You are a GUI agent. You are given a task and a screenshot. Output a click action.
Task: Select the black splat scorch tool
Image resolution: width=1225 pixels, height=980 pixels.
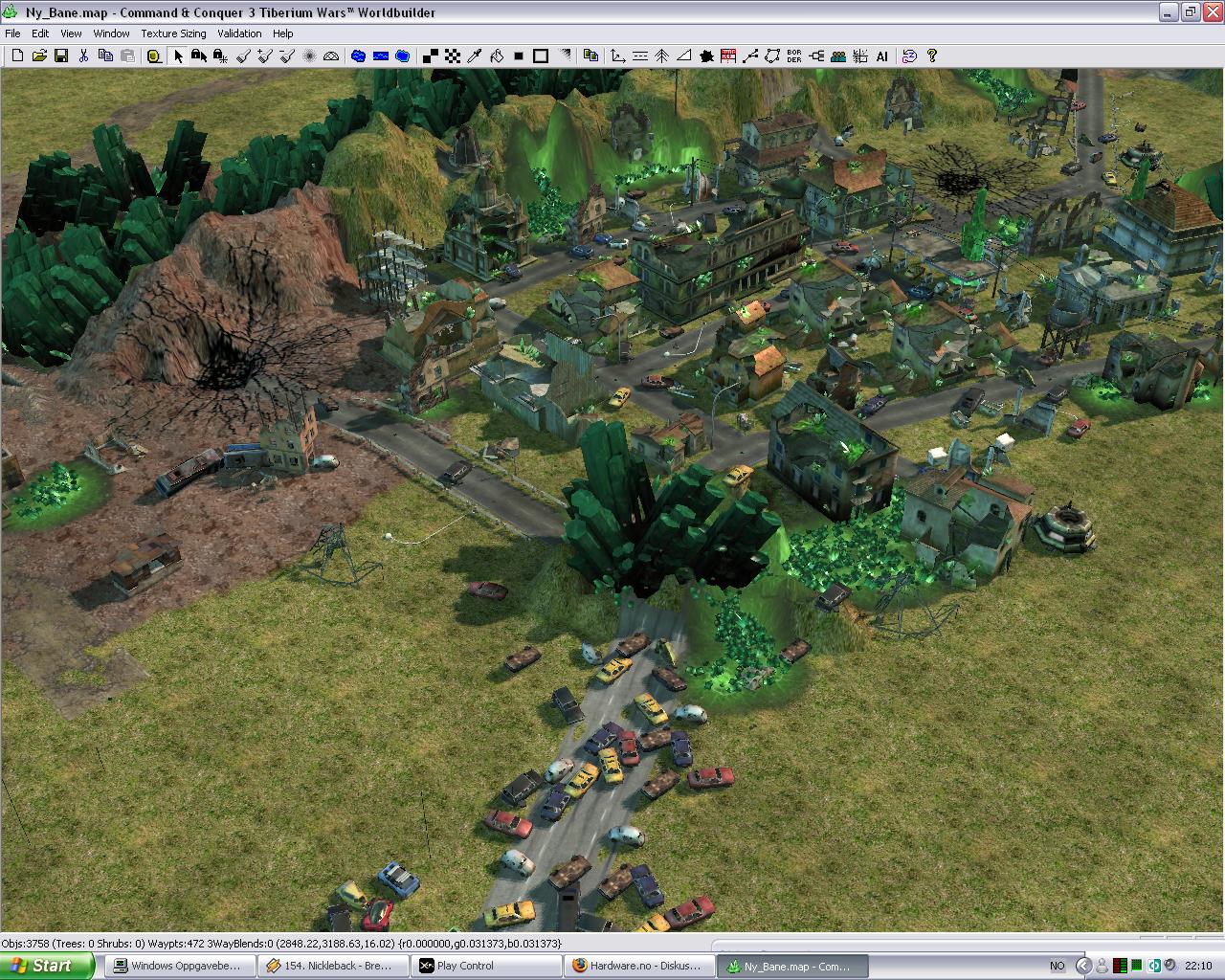point(706,56)
